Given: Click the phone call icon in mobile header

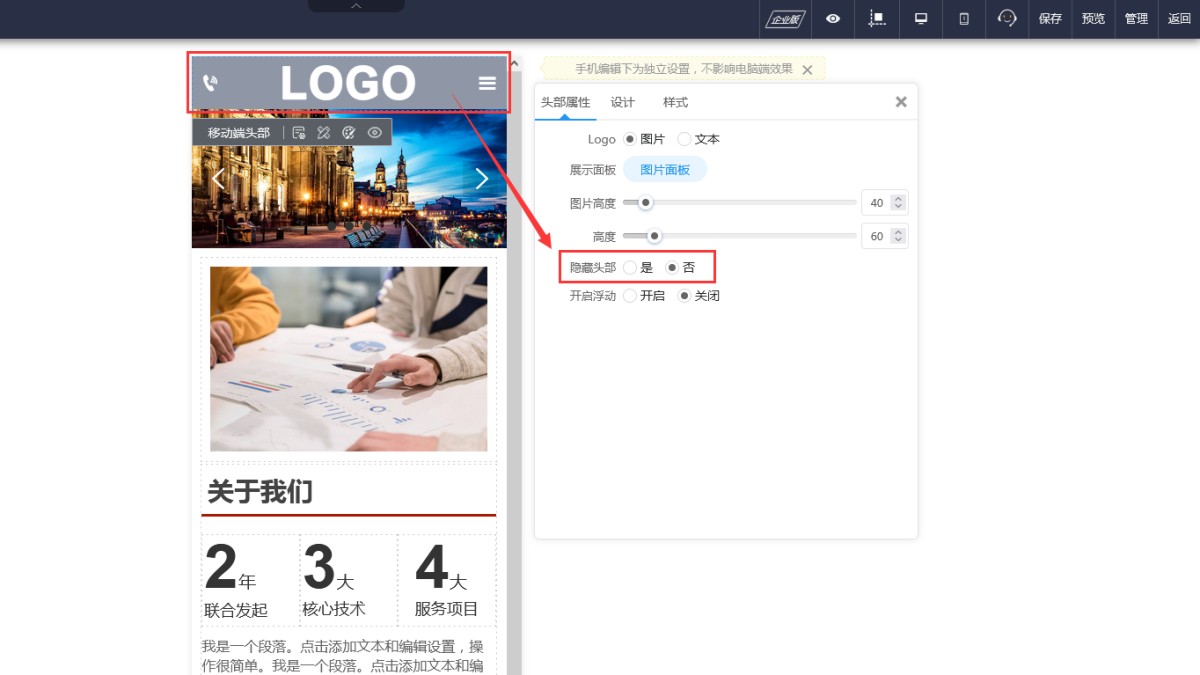Looking at the screenshot, I should (210, 83).
